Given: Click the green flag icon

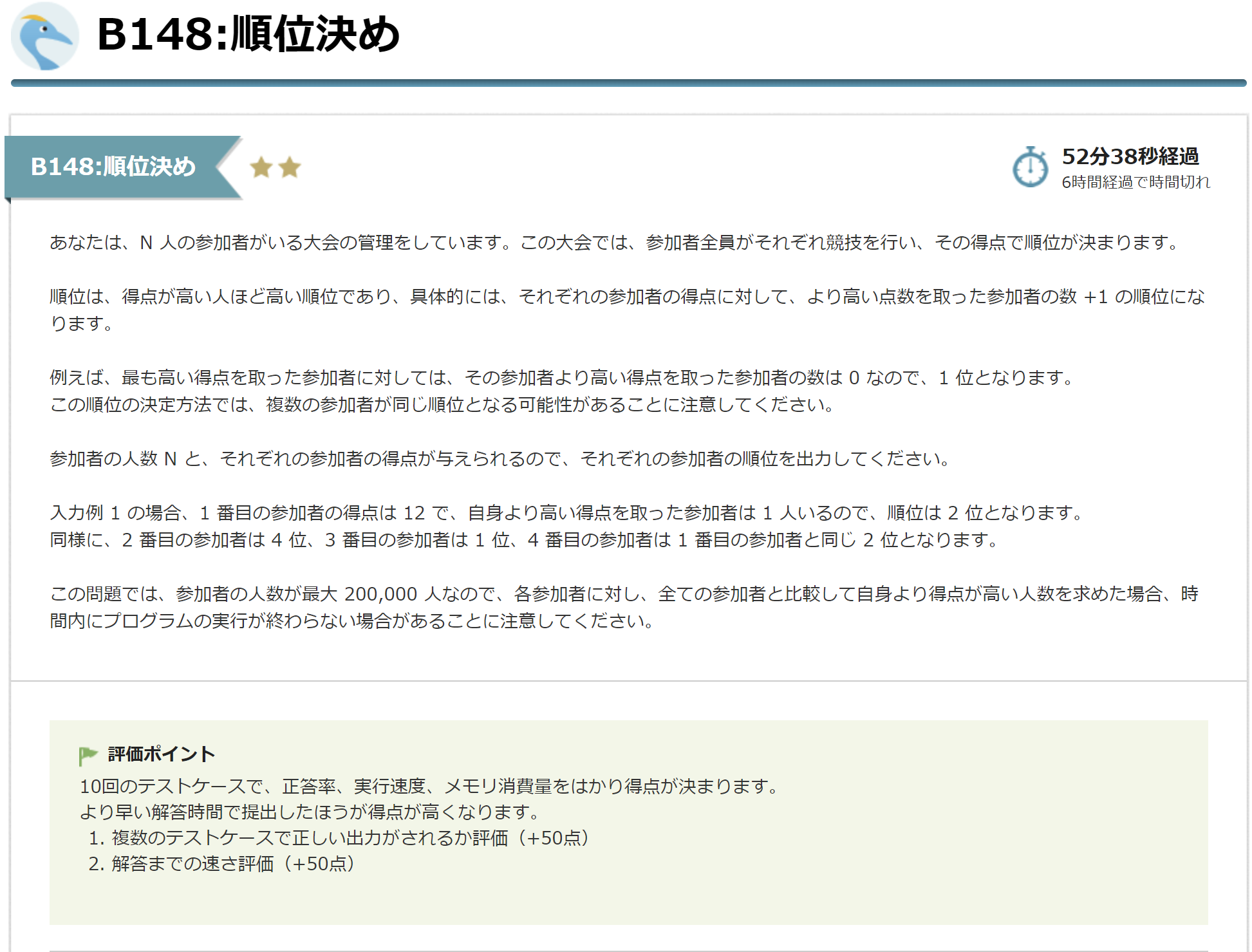Looking at the screenshot, I should 88,754.
